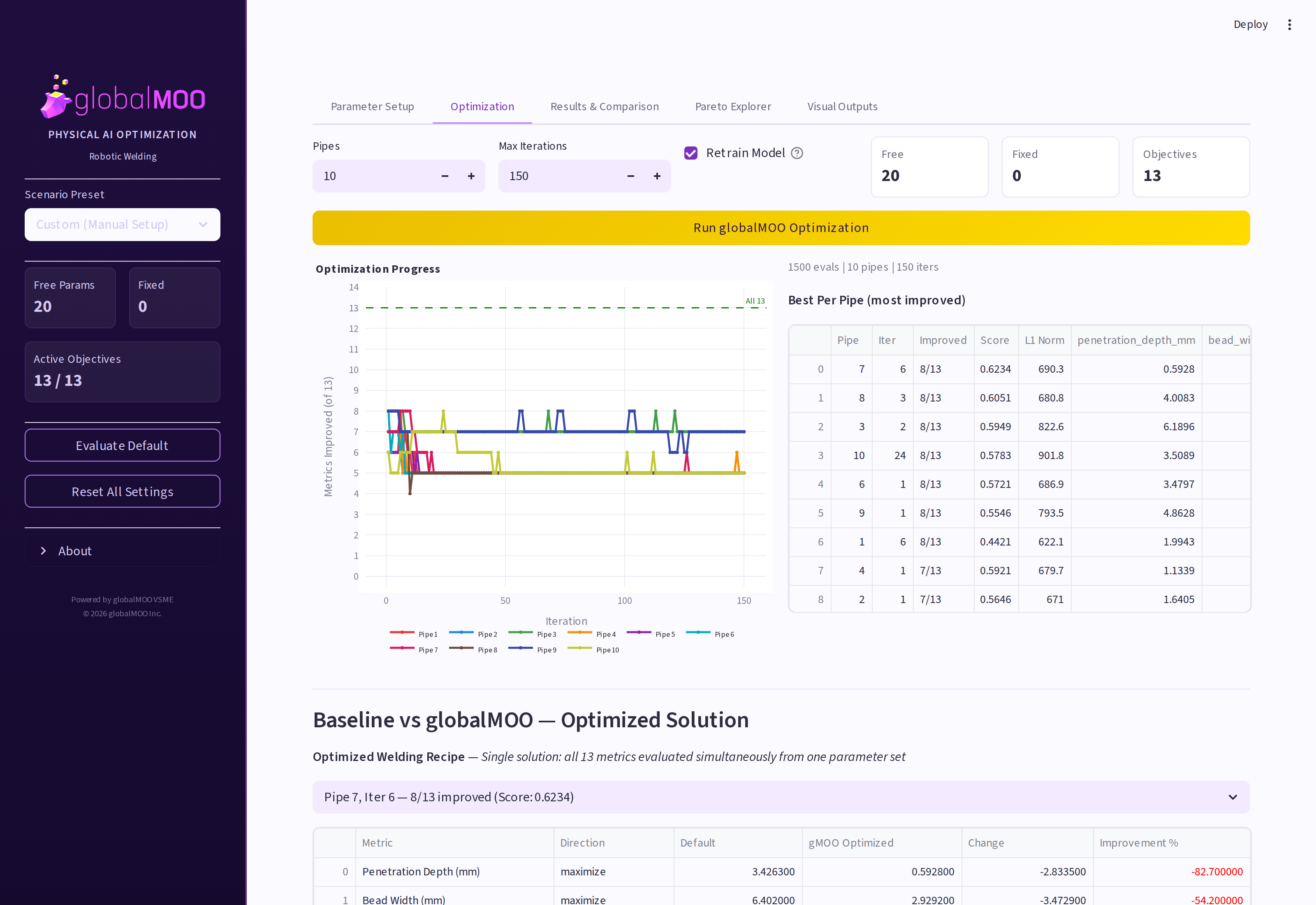Click the Metric column header in recipe table
The width and height of the screenshot is (1316, 905).
454,842
